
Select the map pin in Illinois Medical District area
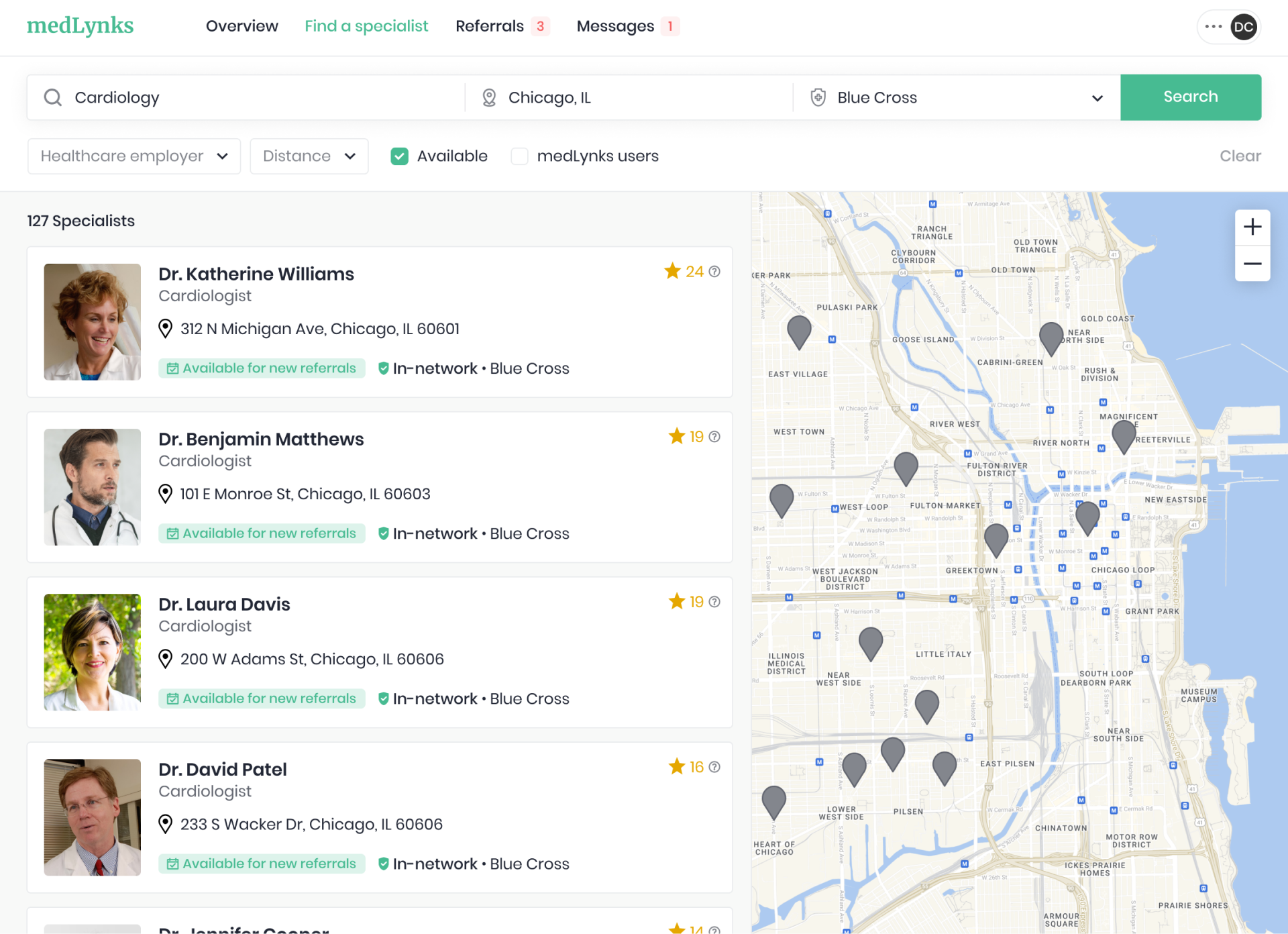click(871, 643)
